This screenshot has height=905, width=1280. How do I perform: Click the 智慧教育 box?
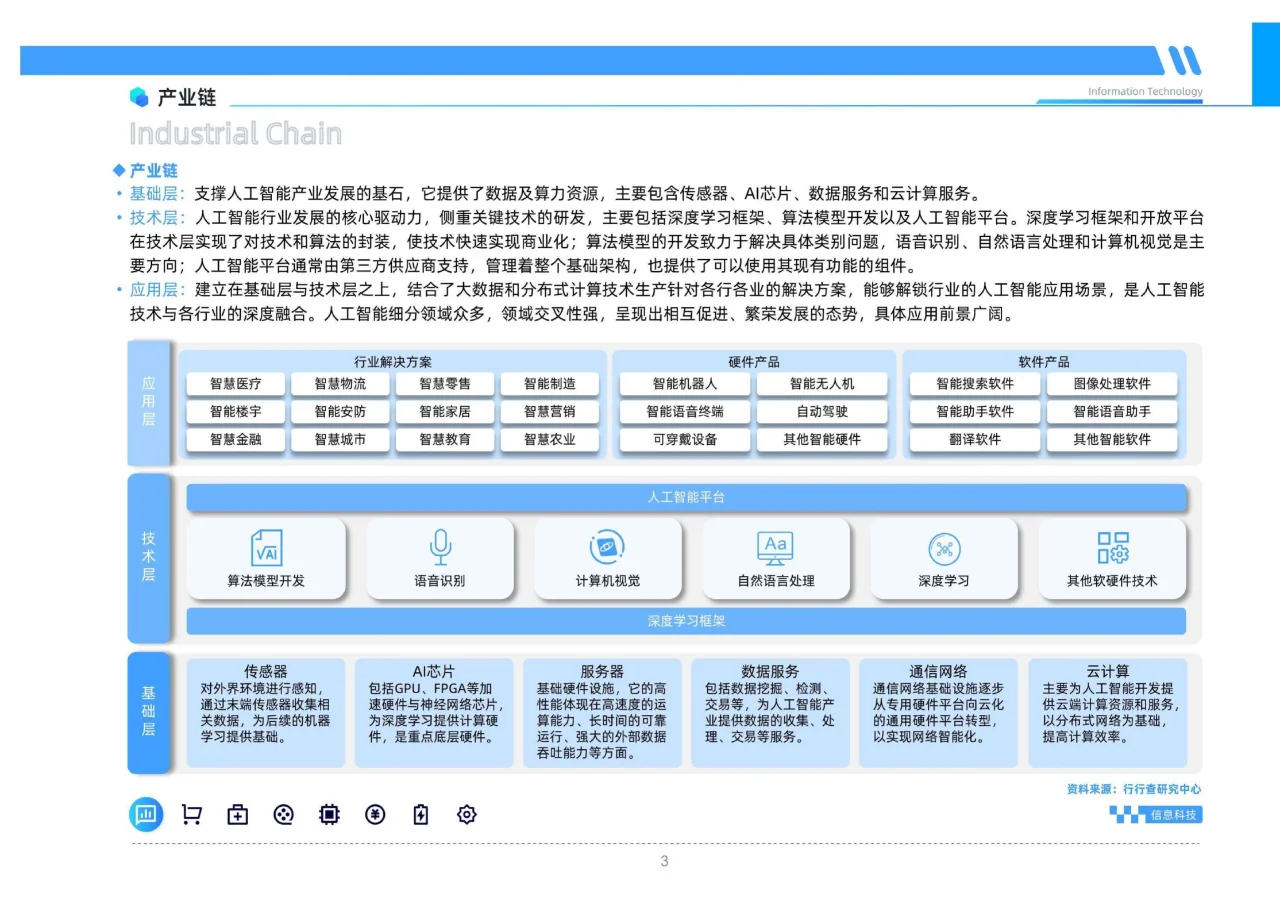pyautogui.click(x=445, y=440)
